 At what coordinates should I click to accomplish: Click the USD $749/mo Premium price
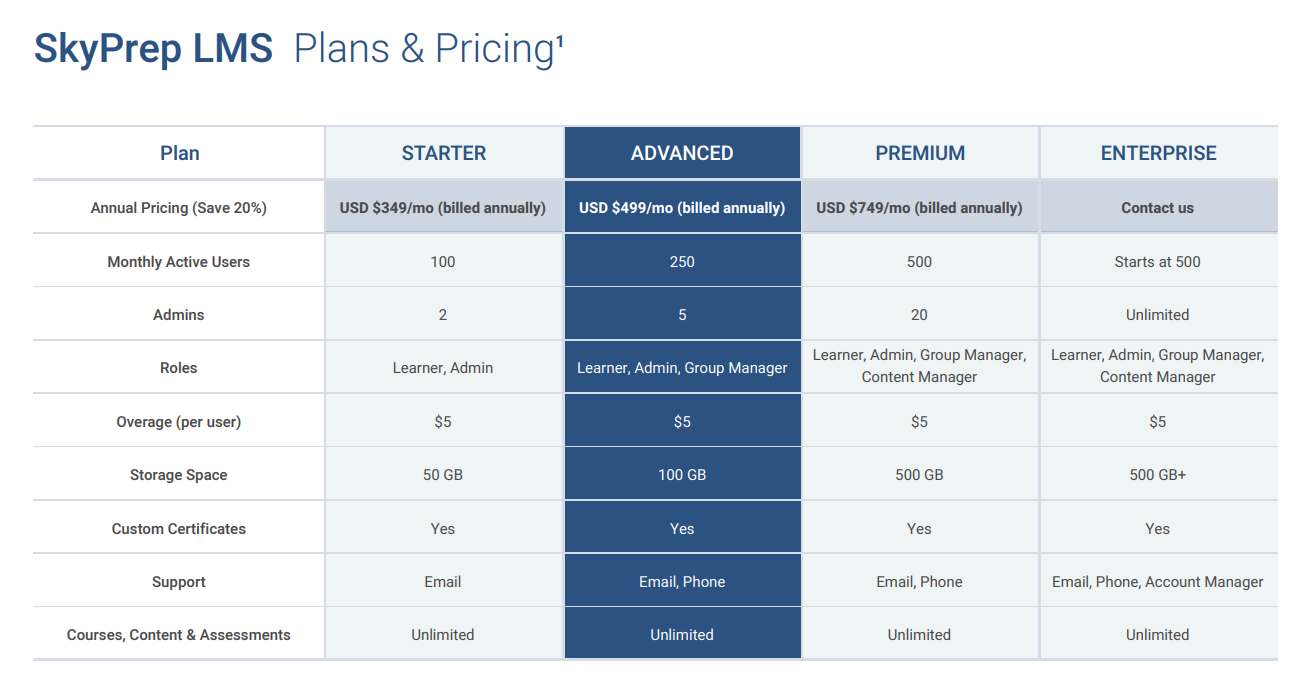(x=919, y=208)
